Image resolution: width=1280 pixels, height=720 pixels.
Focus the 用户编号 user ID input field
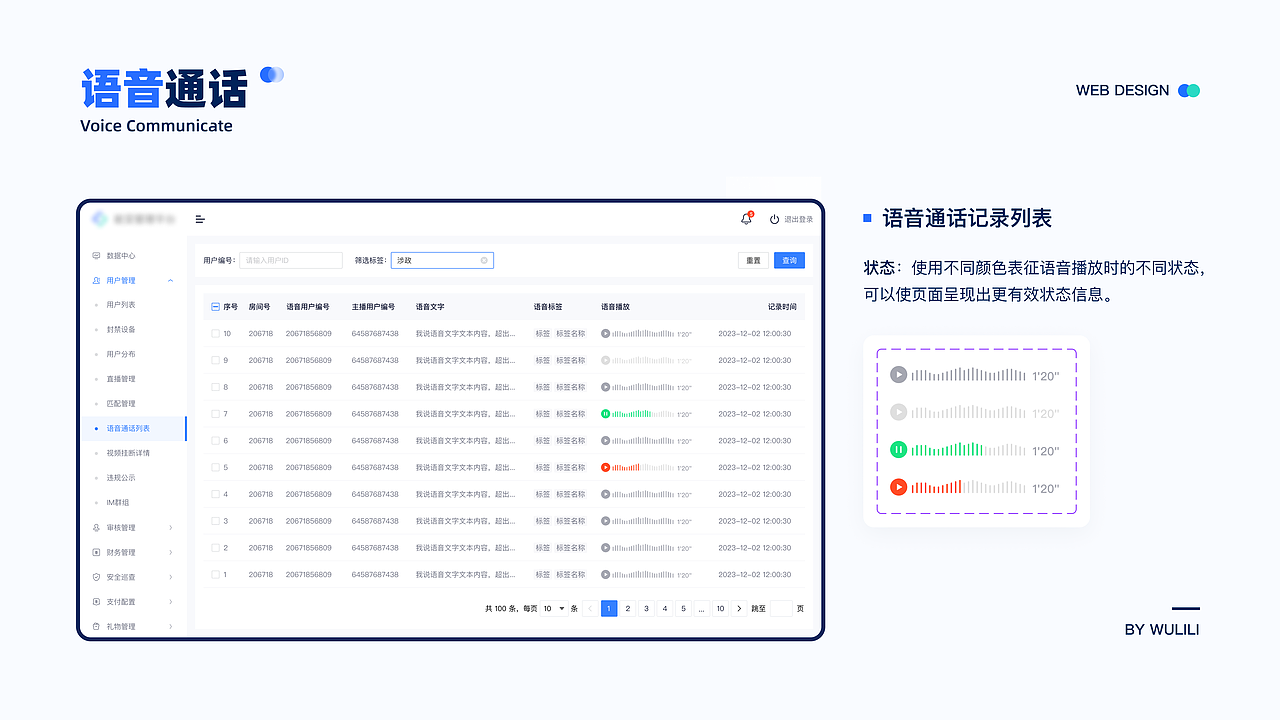pos(291,260)
